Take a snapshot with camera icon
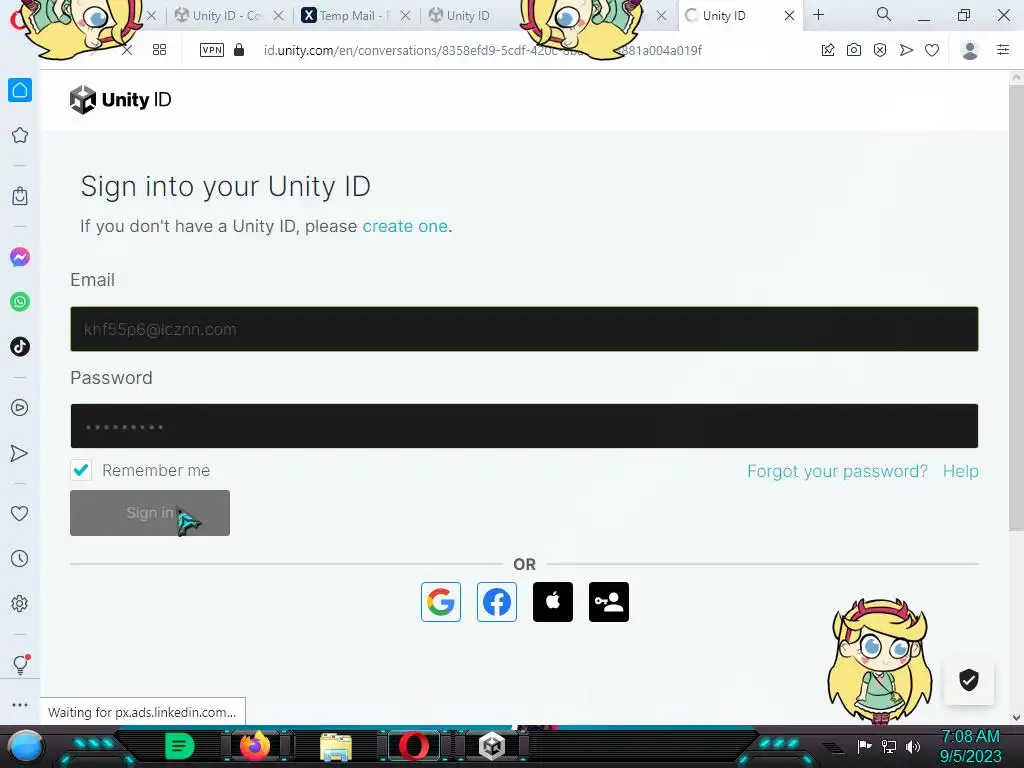The height and width of the screenshot is (768, 1024). pyautogui.click(x=854, y=50)
